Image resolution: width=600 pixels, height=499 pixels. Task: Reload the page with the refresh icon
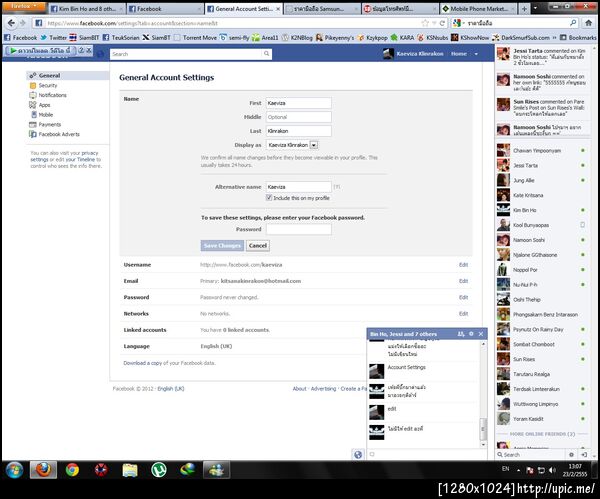442,23
